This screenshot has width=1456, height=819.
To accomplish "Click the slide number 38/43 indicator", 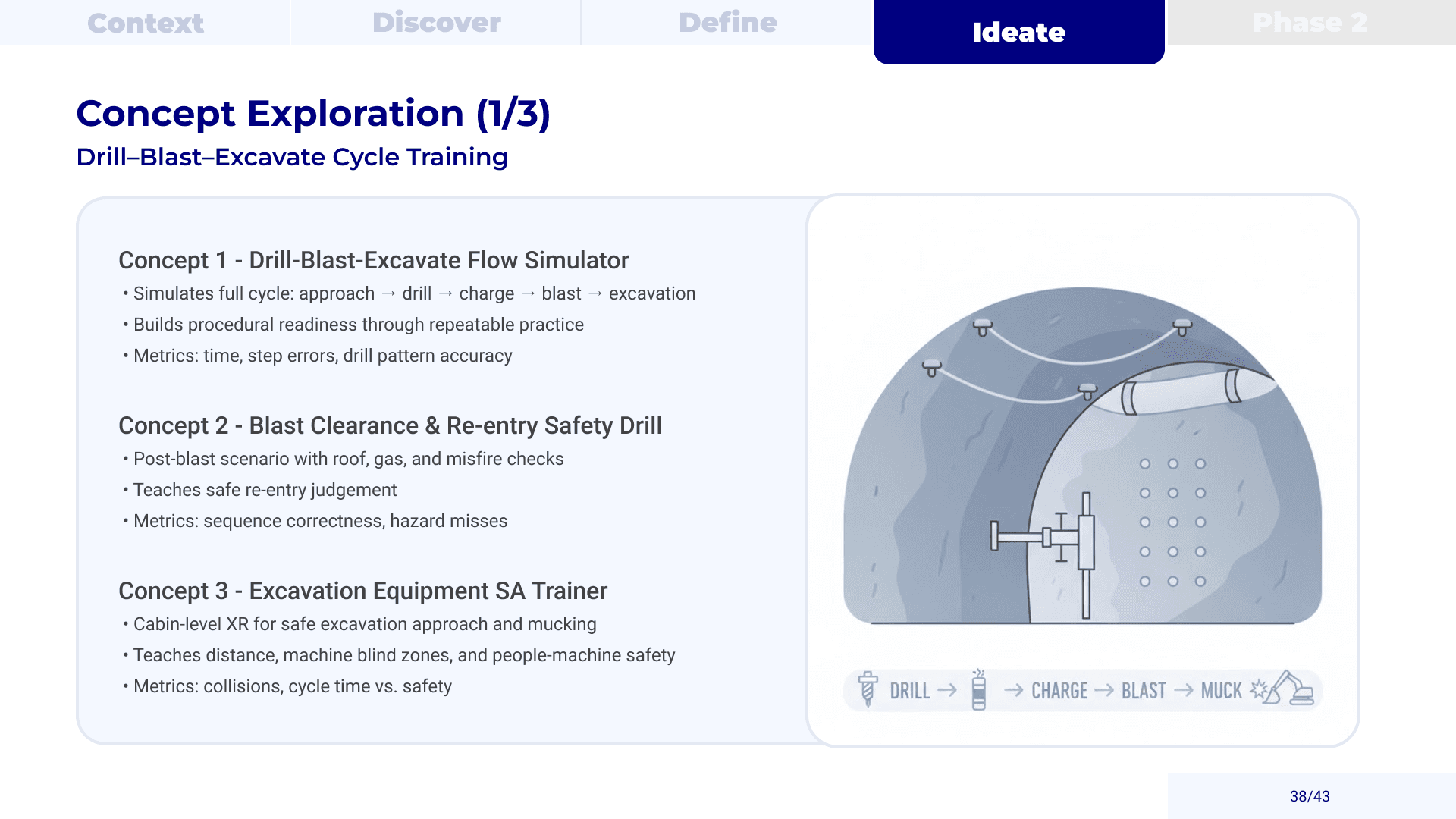I will pyautogui.click(x=1310, y=796).
